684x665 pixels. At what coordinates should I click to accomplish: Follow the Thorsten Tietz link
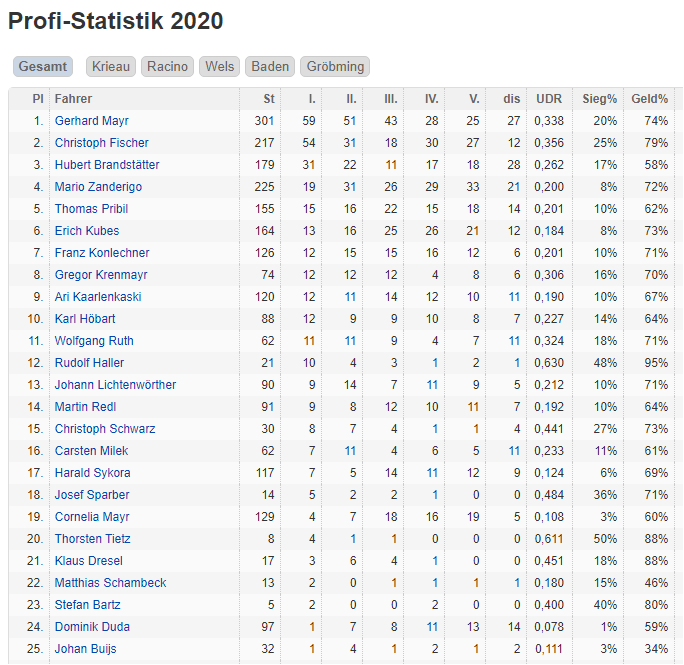pyautogui.click(x=92, y=539)
